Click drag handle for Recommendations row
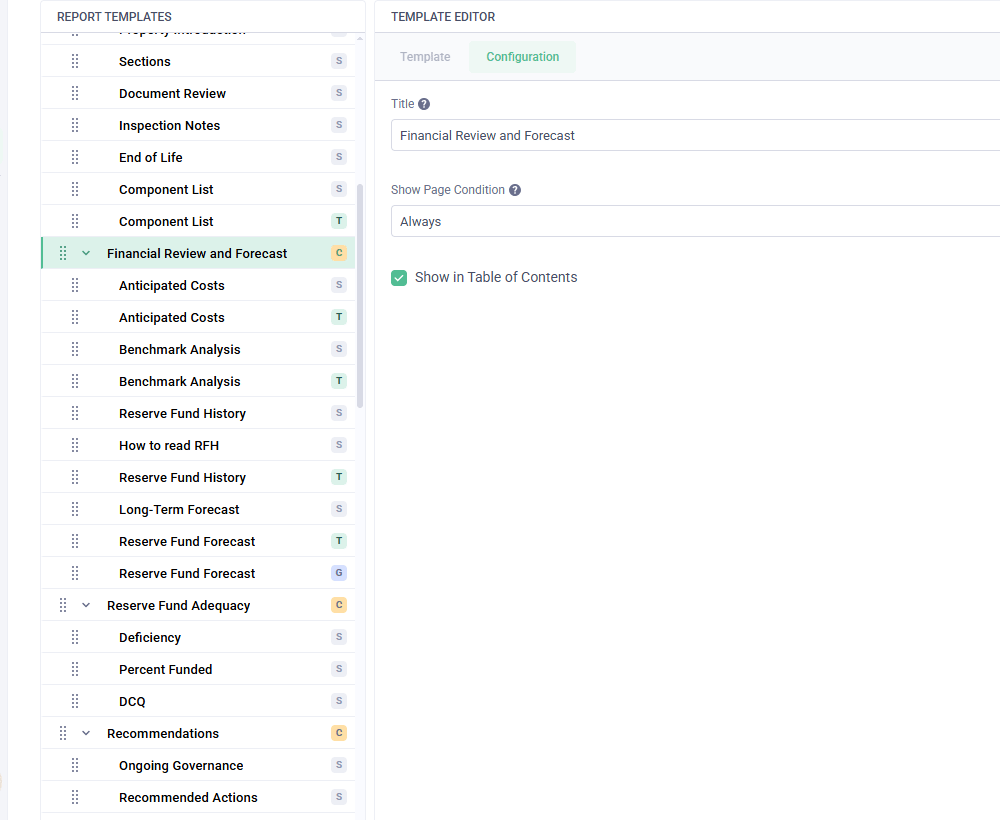The image size is (1000, 820). click(x=63, y=733)
